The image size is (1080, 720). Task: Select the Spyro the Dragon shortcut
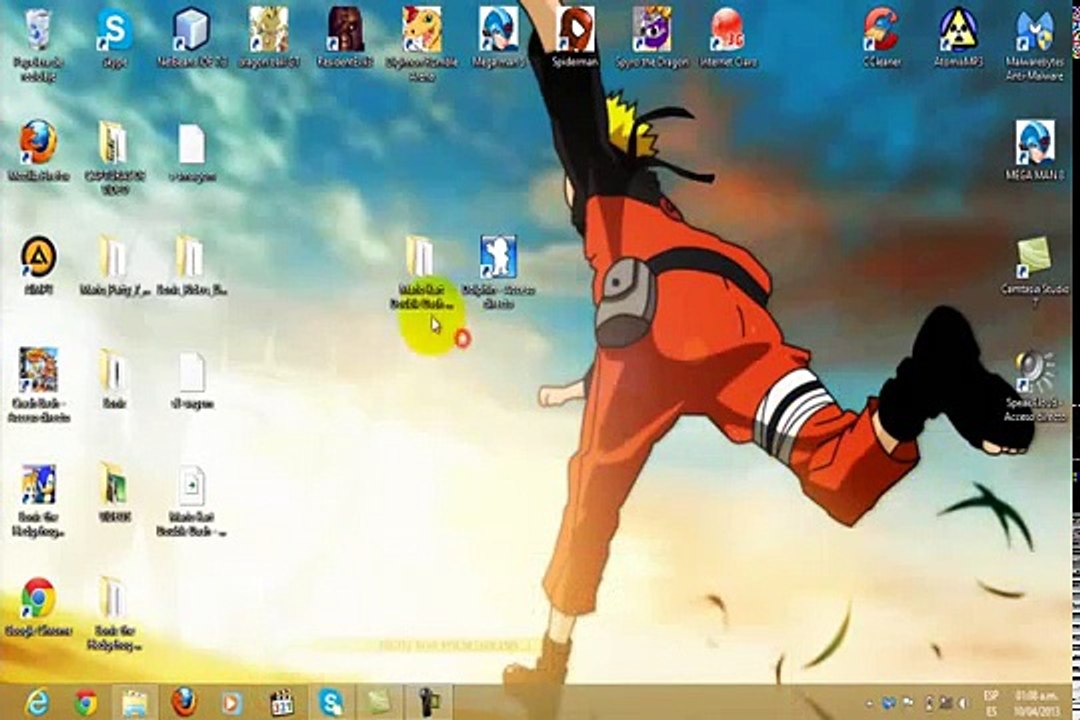(651, 38)
